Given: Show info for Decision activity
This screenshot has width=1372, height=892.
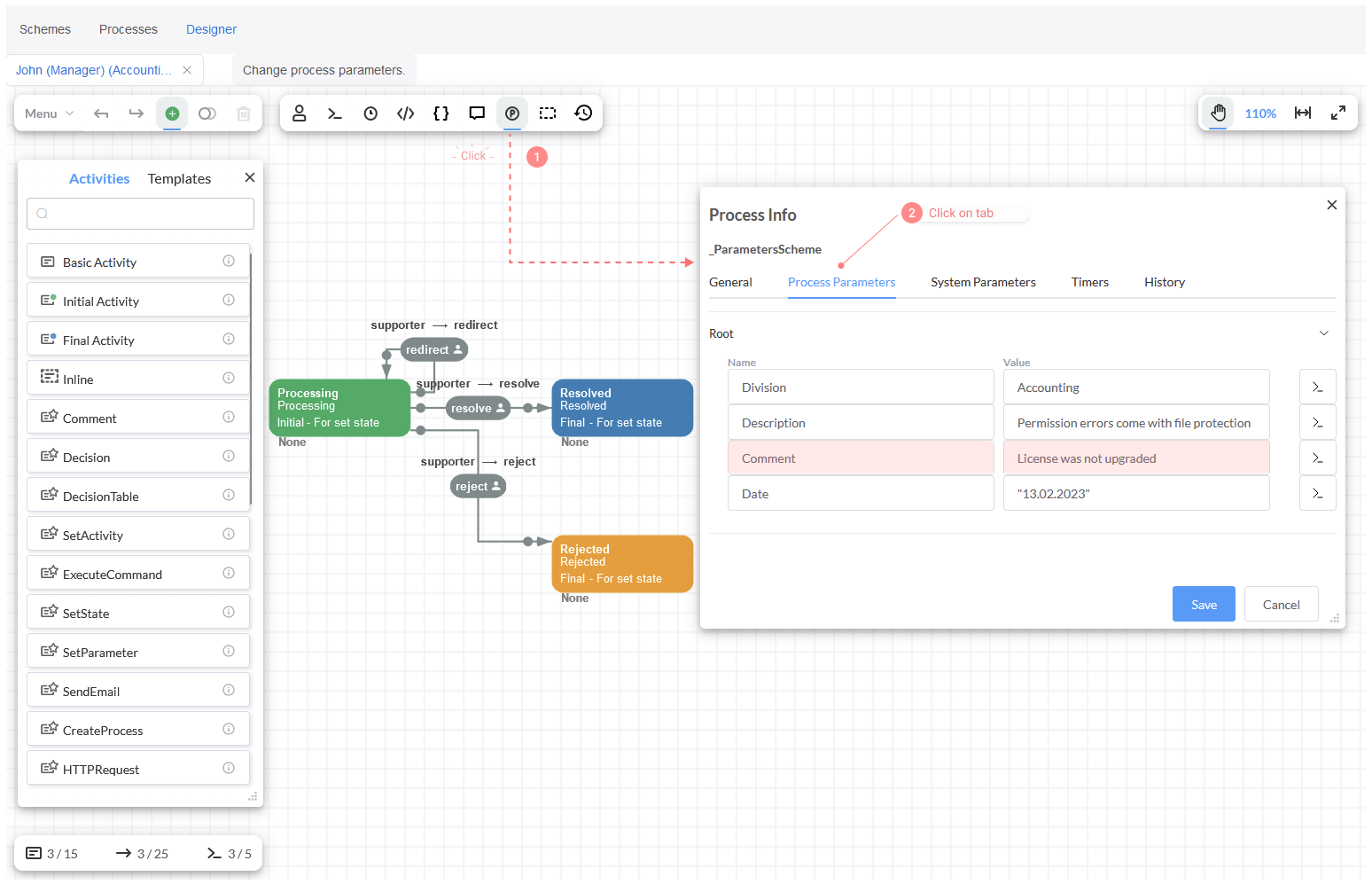Looking at the screenshot, I should (229, 456).
